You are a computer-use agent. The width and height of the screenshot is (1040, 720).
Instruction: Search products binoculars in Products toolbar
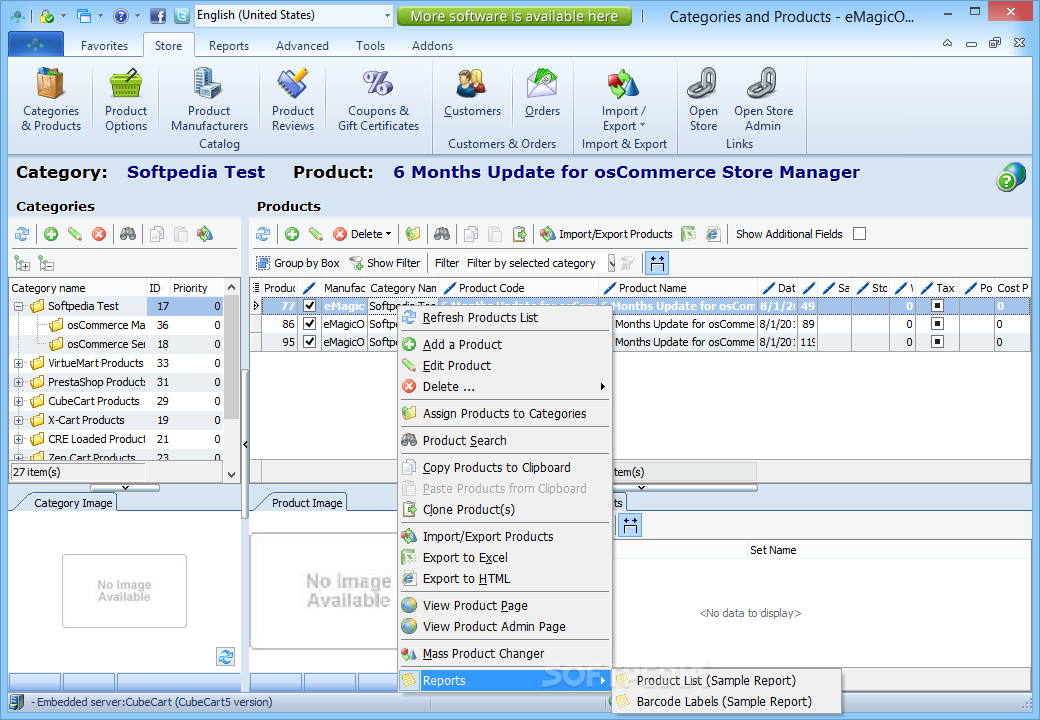click(442, 234)
